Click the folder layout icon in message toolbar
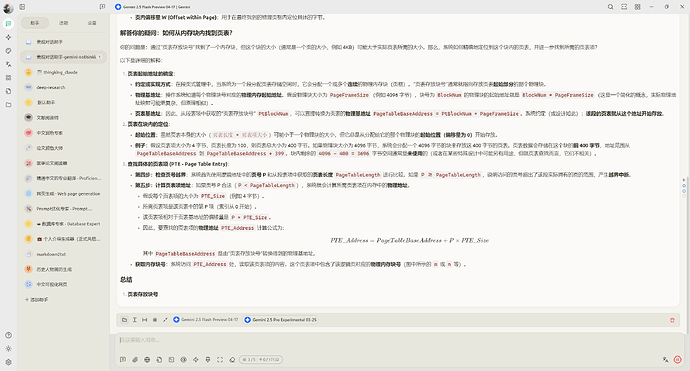The image size is (690, 371). 125,320
